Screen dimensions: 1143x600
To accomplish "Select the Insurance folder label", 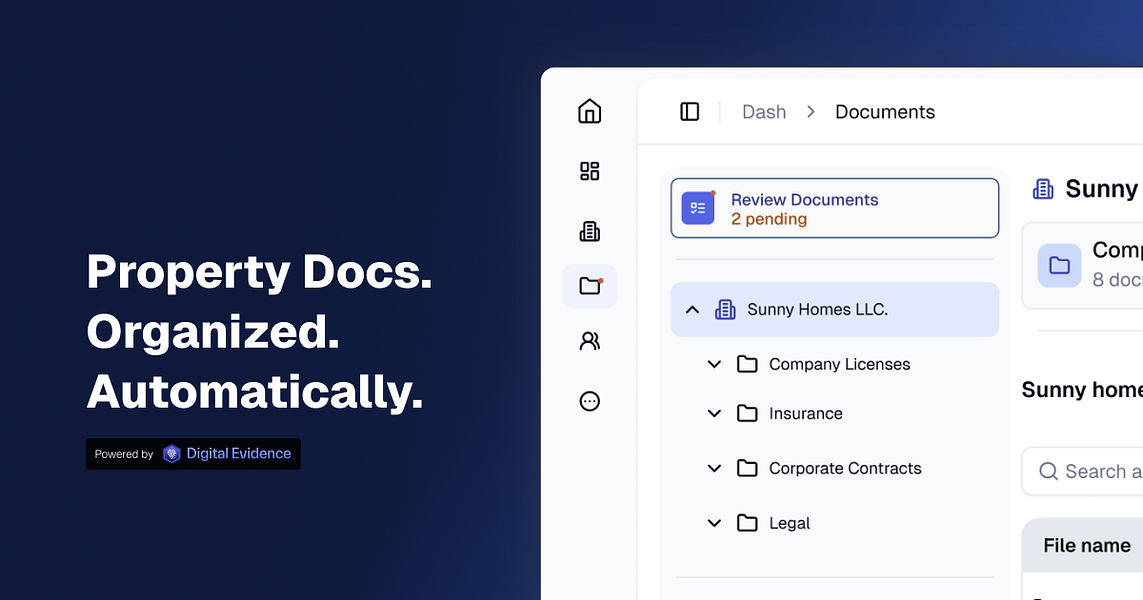I will tap(805, 413).
